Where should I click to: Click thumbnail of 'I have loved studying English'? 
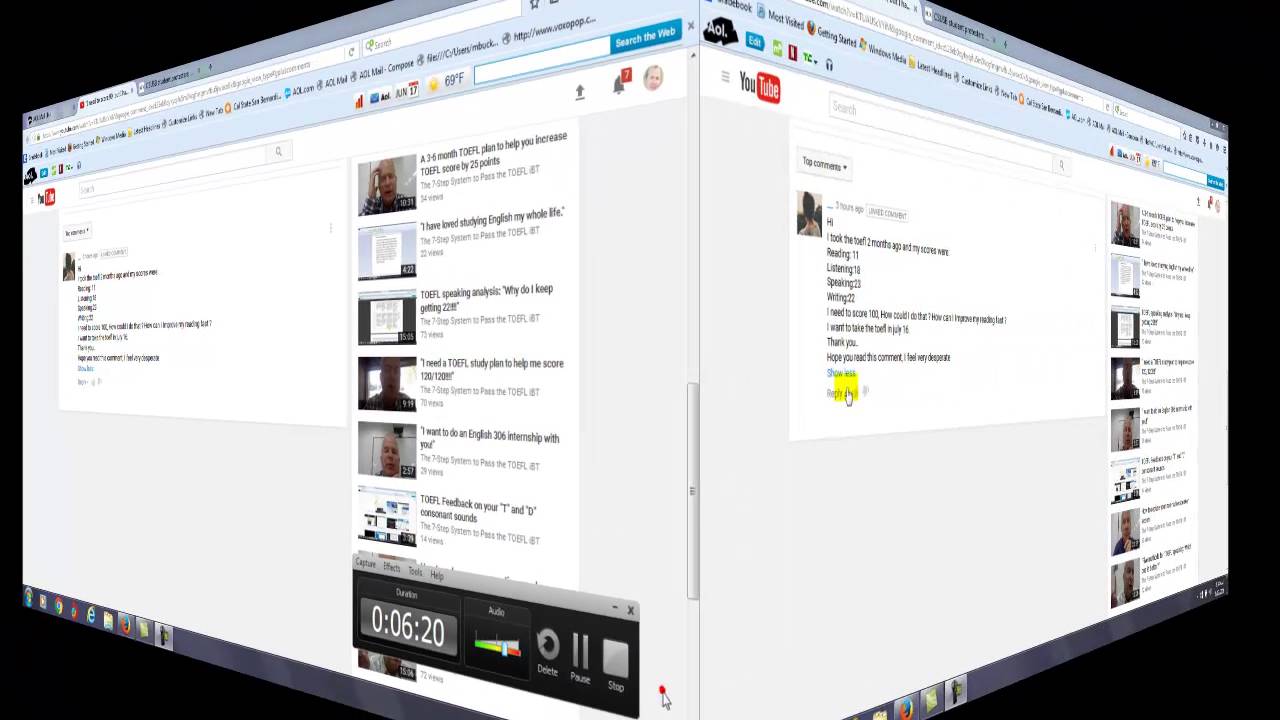click(x=387, y=250)
